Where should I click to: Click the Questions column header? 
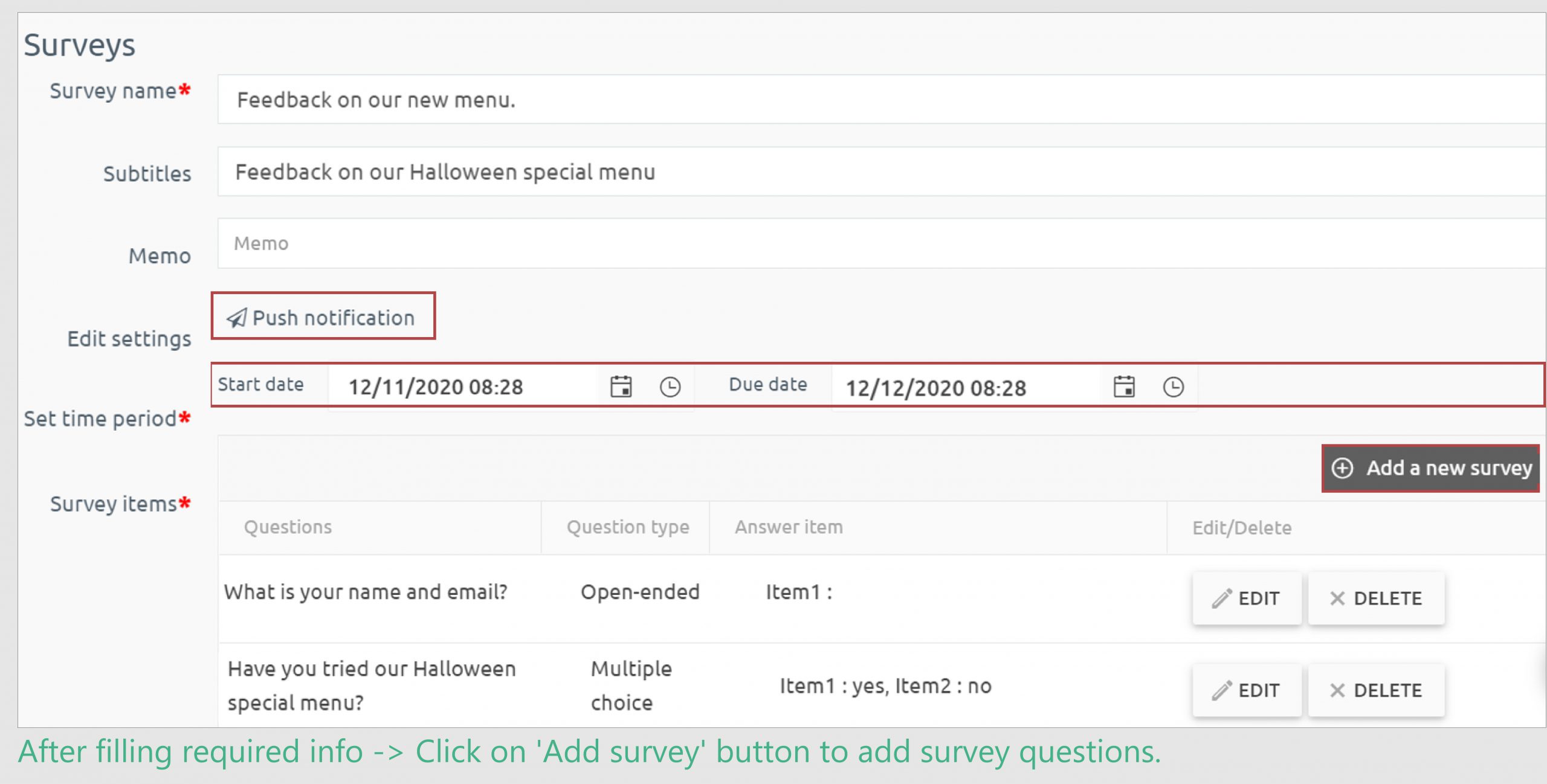click(288, 527)
